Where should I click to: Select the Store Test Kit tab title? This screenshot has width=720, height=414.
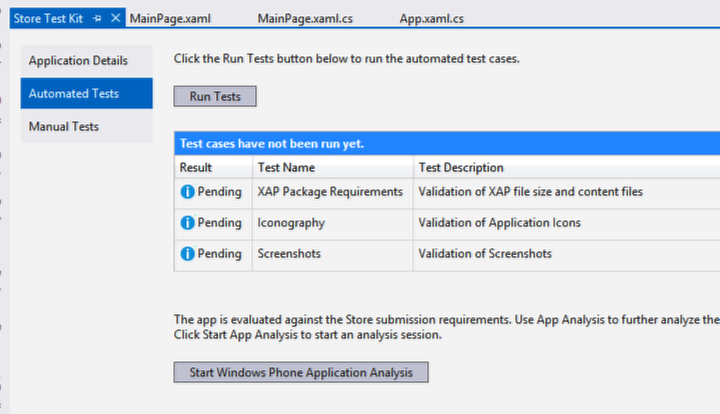(50, 19)
